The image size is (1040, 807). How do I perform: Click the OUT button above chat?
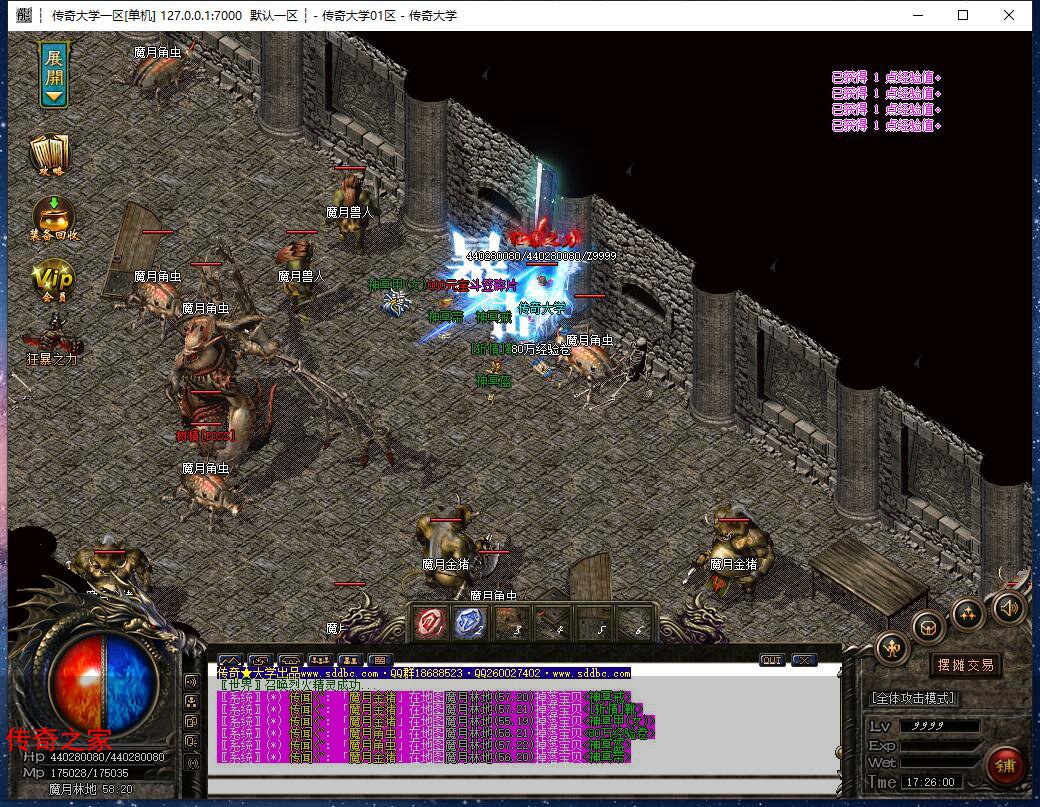pos(772,660)
